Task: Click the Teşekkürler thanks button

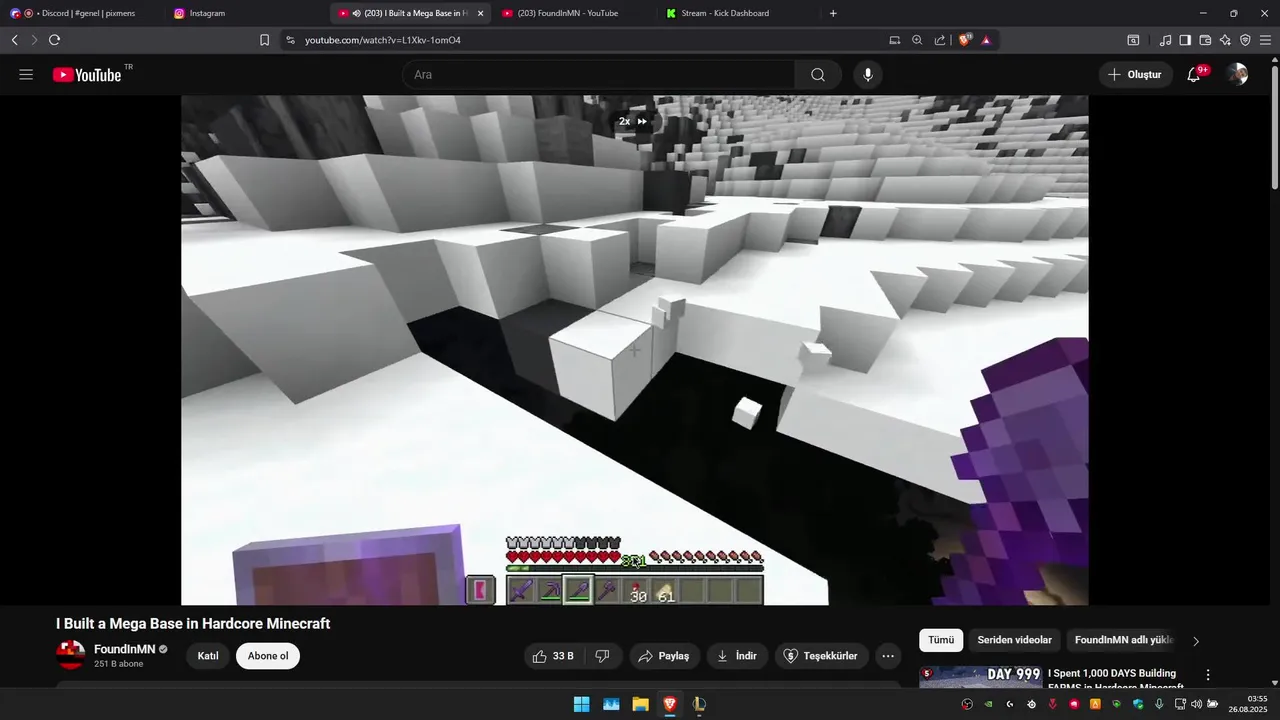Action: point(821,656)
